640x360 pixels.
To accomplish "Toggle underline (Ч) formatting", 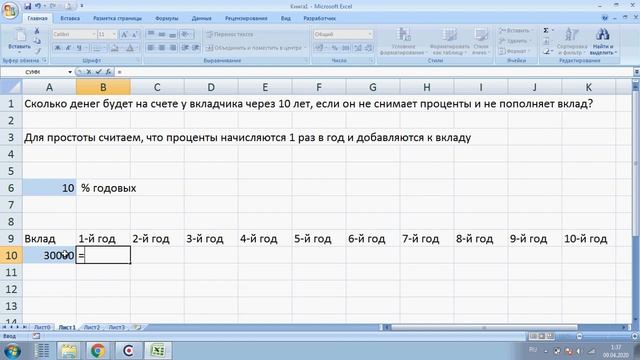I will pyautogui.click(x=79, y=48).
